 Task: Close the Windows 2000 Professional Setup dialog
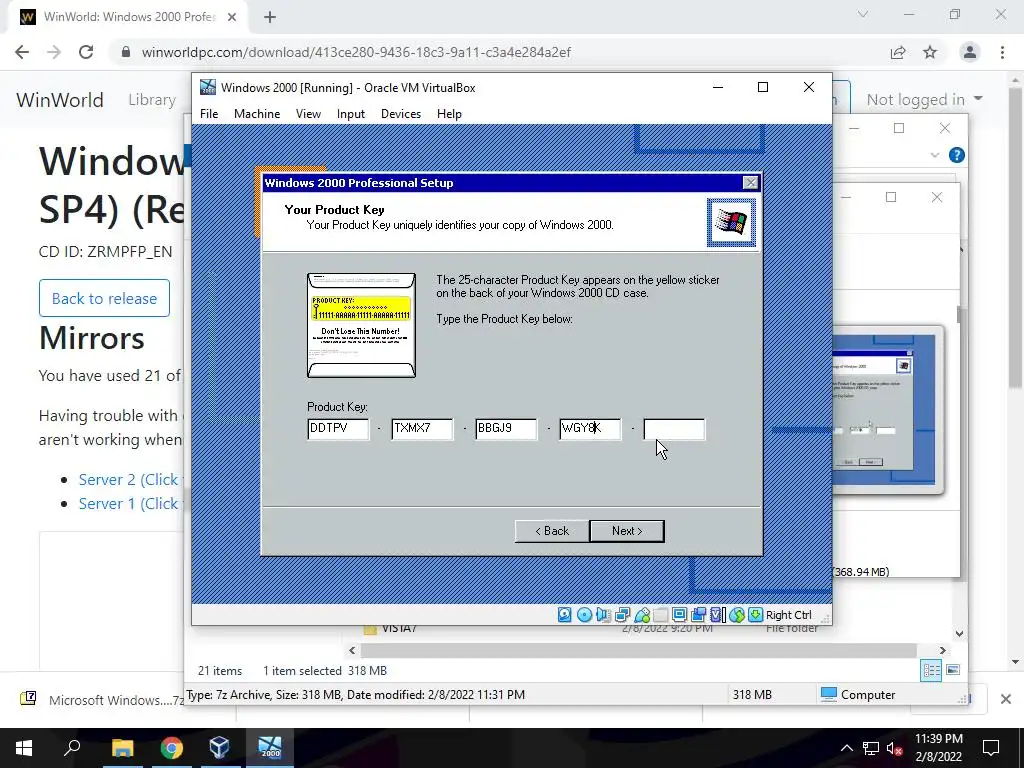pyautogui.click(x=751, y=183)
